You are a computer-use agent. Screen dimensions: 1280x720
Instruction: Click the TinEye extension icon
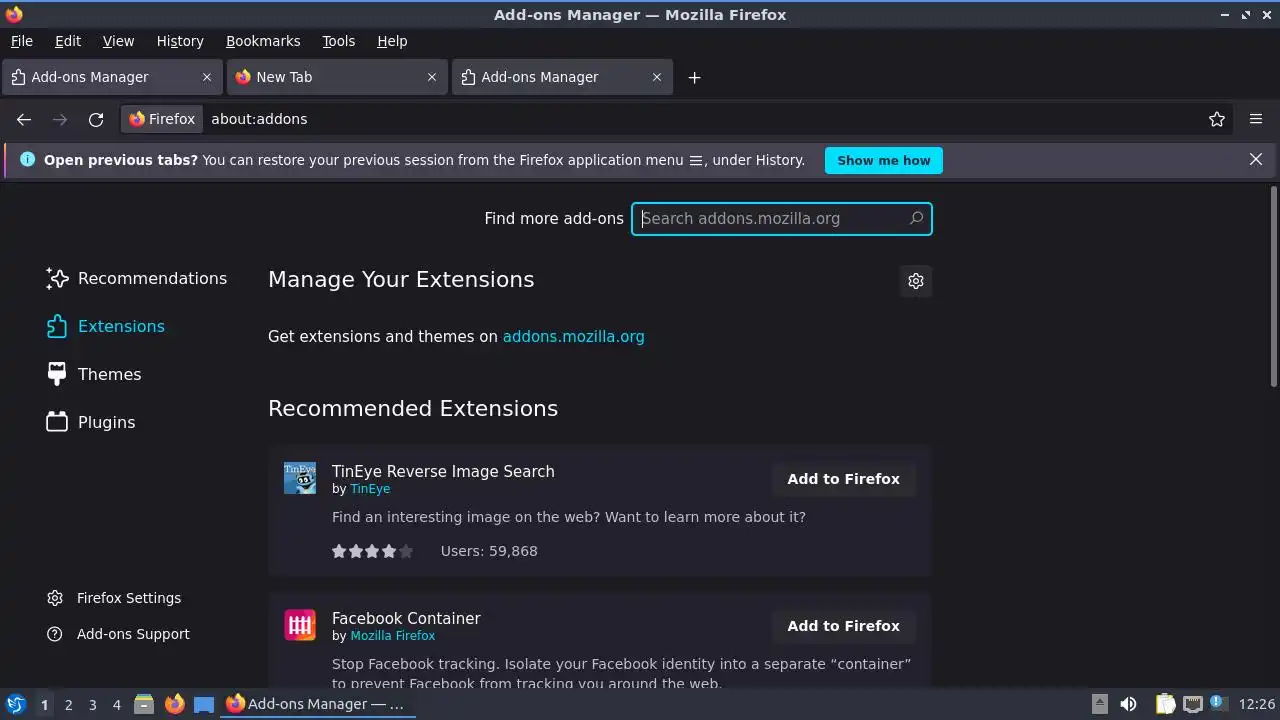click(x=300, y=478)
